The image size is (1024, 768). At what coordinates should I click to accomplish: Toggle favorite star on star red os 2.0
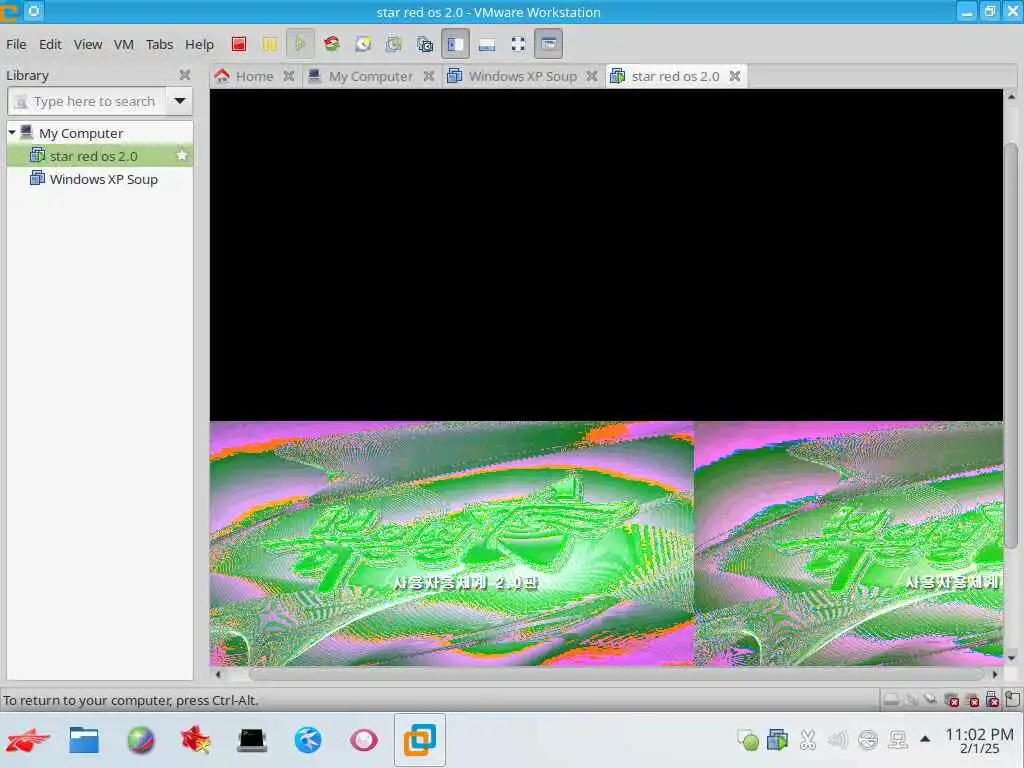(182, 156)
